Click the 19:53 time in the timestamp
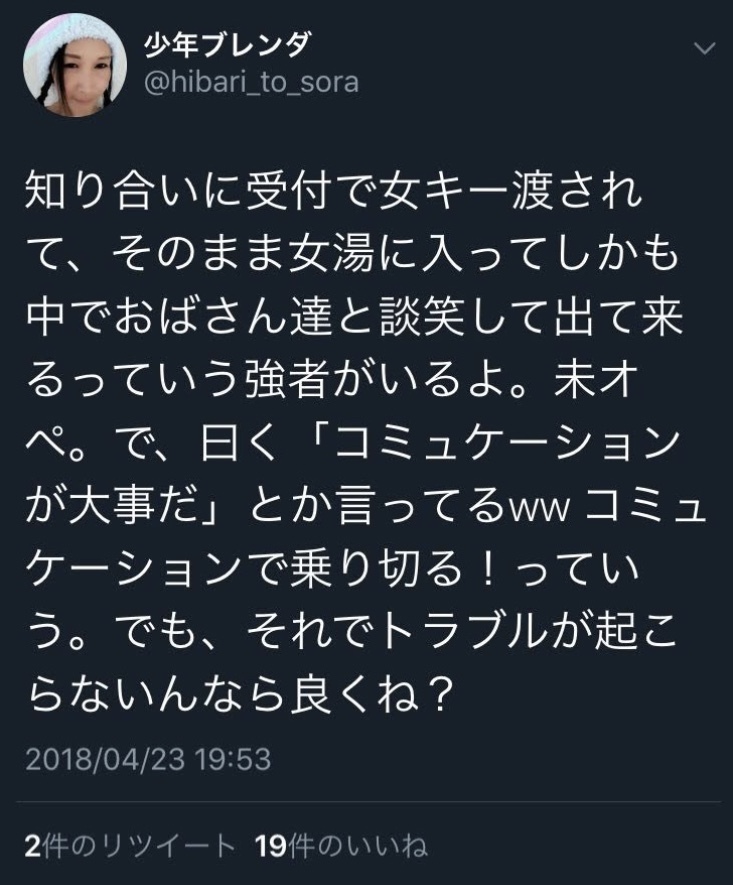 [x=232, y=759]
